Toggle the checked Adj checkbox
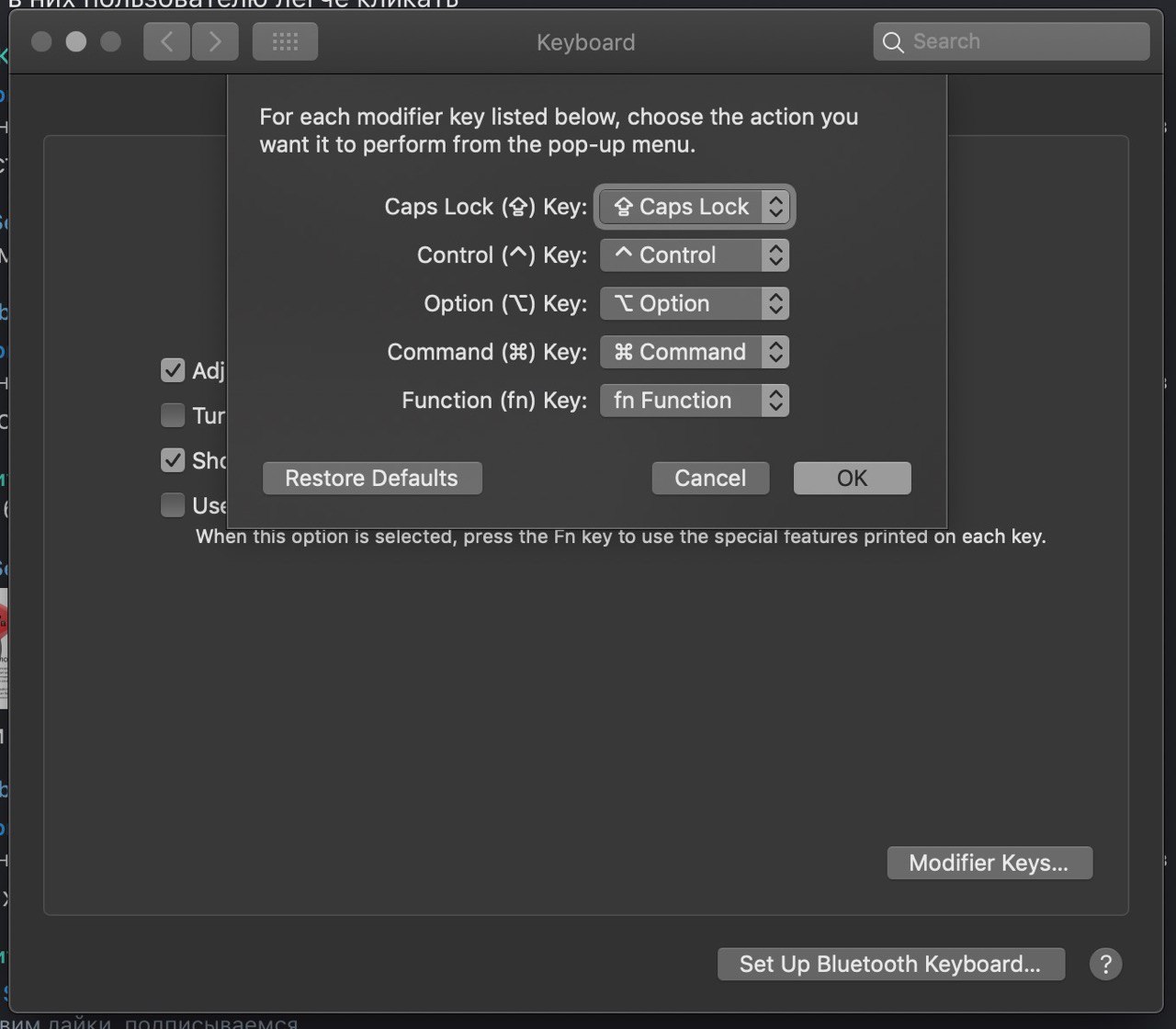Image resolution: width=1176 pixels, height=1029 pixels. 173,369
